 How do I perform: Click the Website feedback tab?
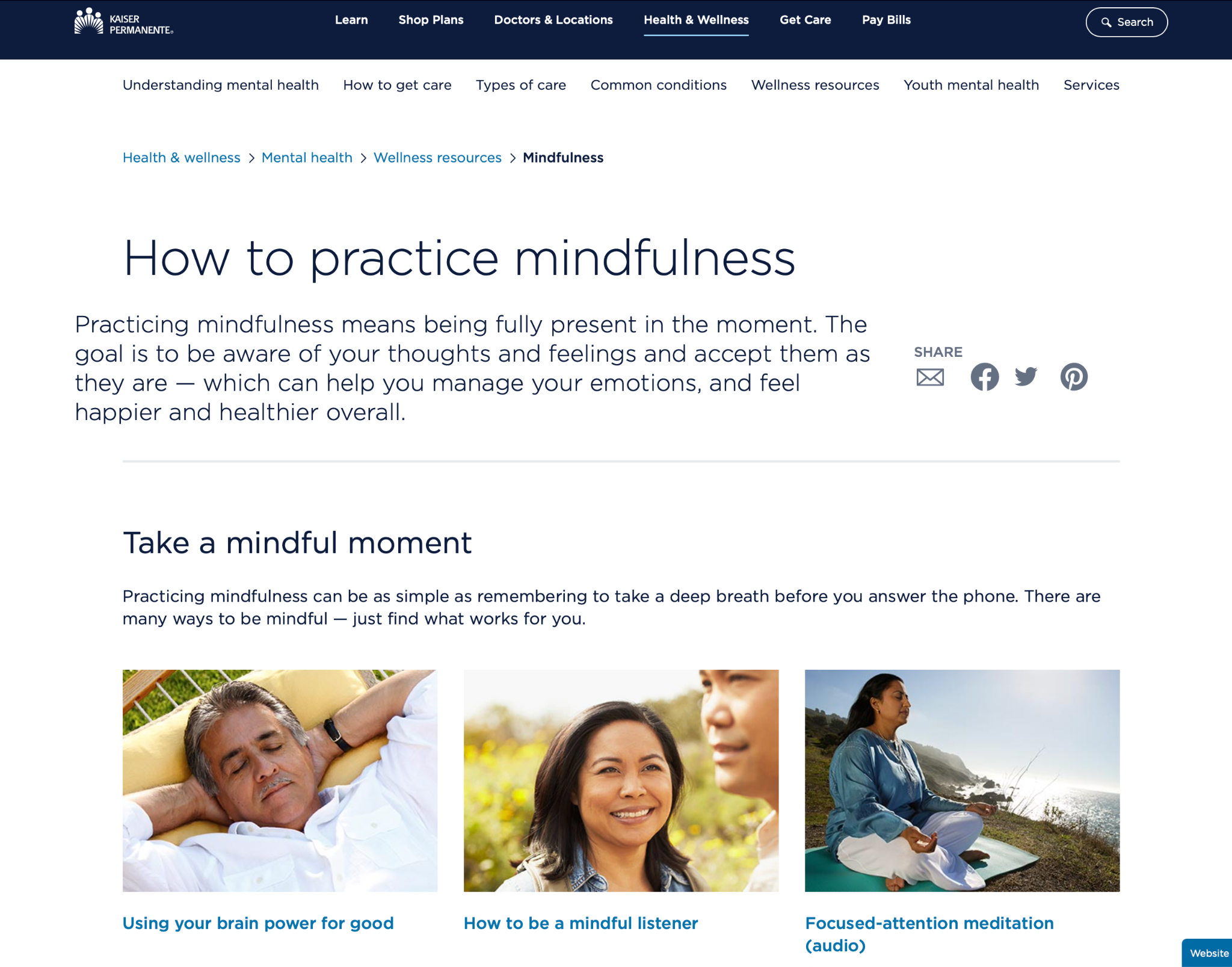click(1207, 953)
